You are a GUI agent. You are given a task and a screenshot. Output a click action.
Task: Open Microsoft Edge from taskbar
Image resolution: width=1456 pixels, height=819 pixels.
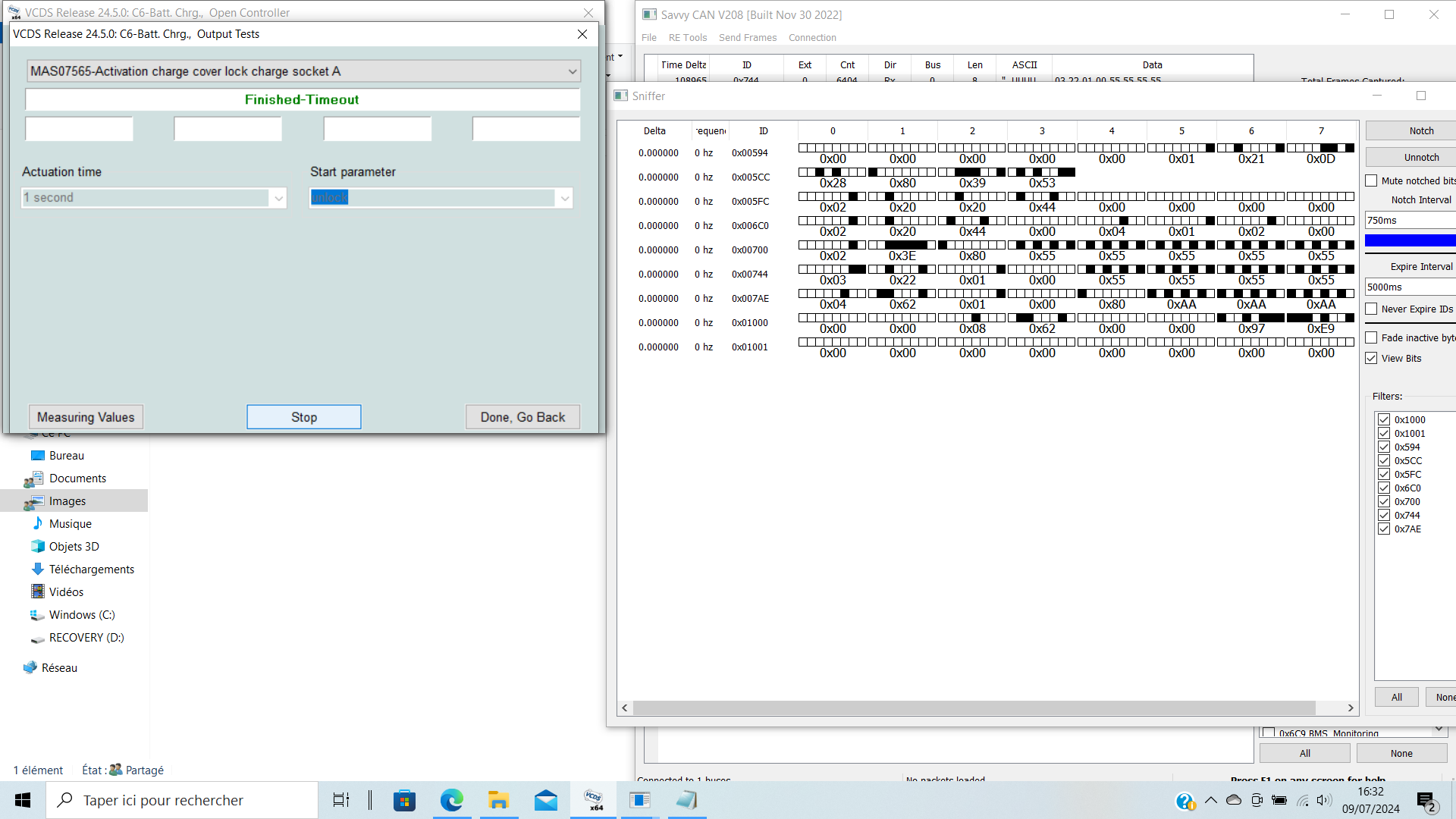pos(452,800)
